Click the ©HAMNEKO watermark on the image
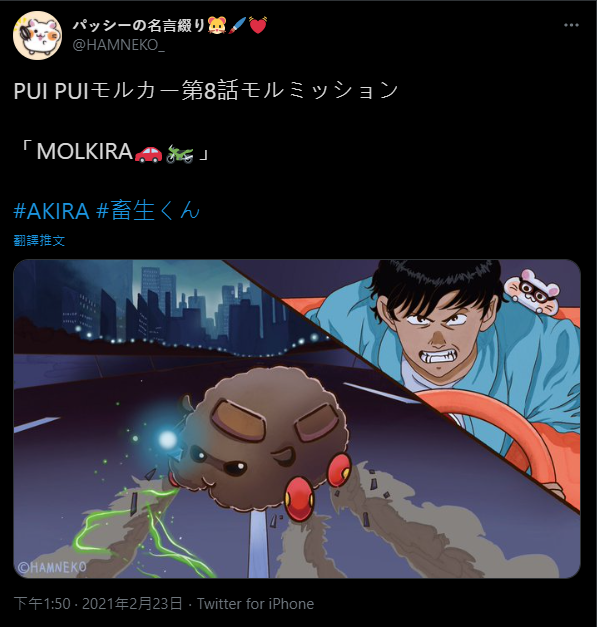This screenshot has height=627, width=597. pos(52,567)
